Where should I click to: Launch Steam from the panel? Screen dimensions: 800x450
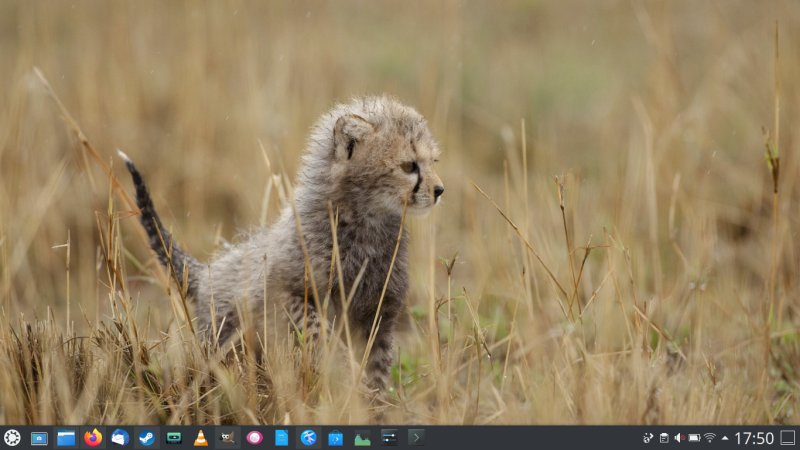(147, 438)
